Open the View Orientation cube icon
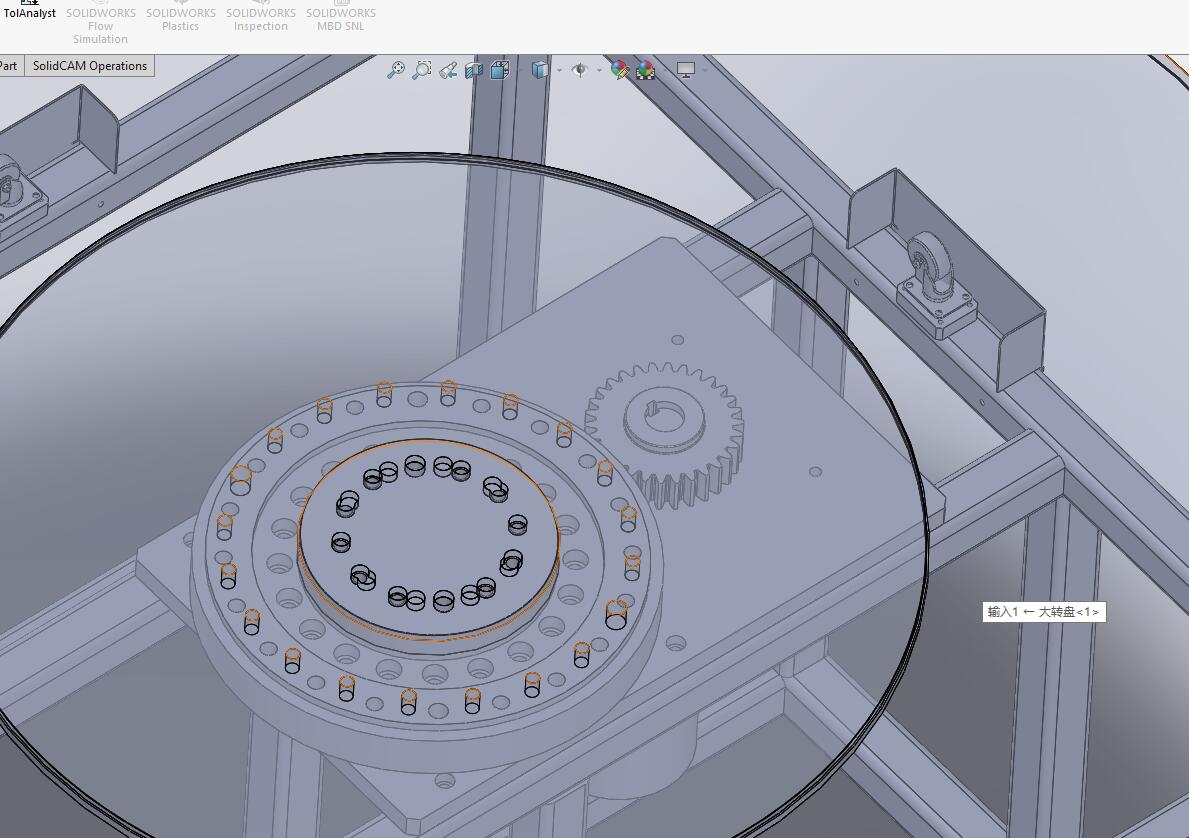This screenshot has width=1189, height=838. tap(500, 71)
